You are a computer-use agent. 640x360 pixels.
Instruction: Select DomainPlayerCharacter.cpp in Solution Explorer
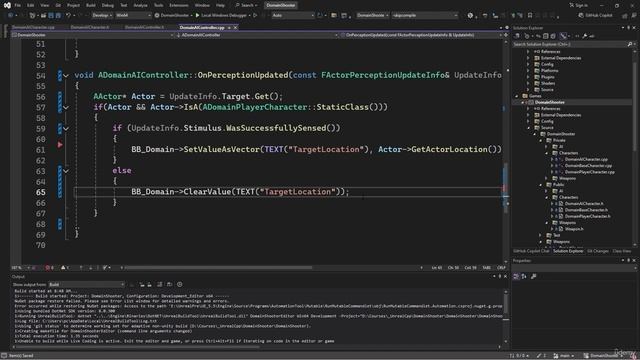[x=590, y=172]
